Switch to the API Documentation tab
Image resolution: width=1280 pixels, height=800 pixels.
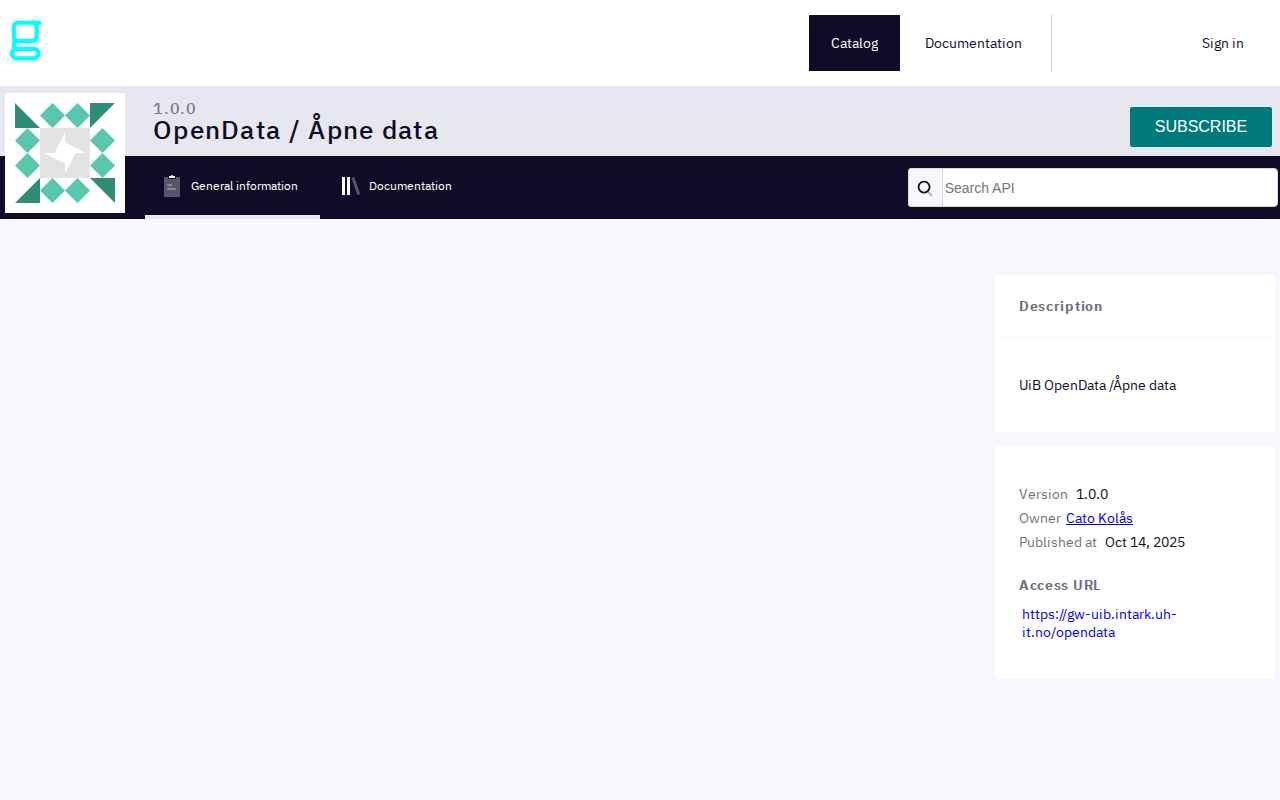point(409,186)
